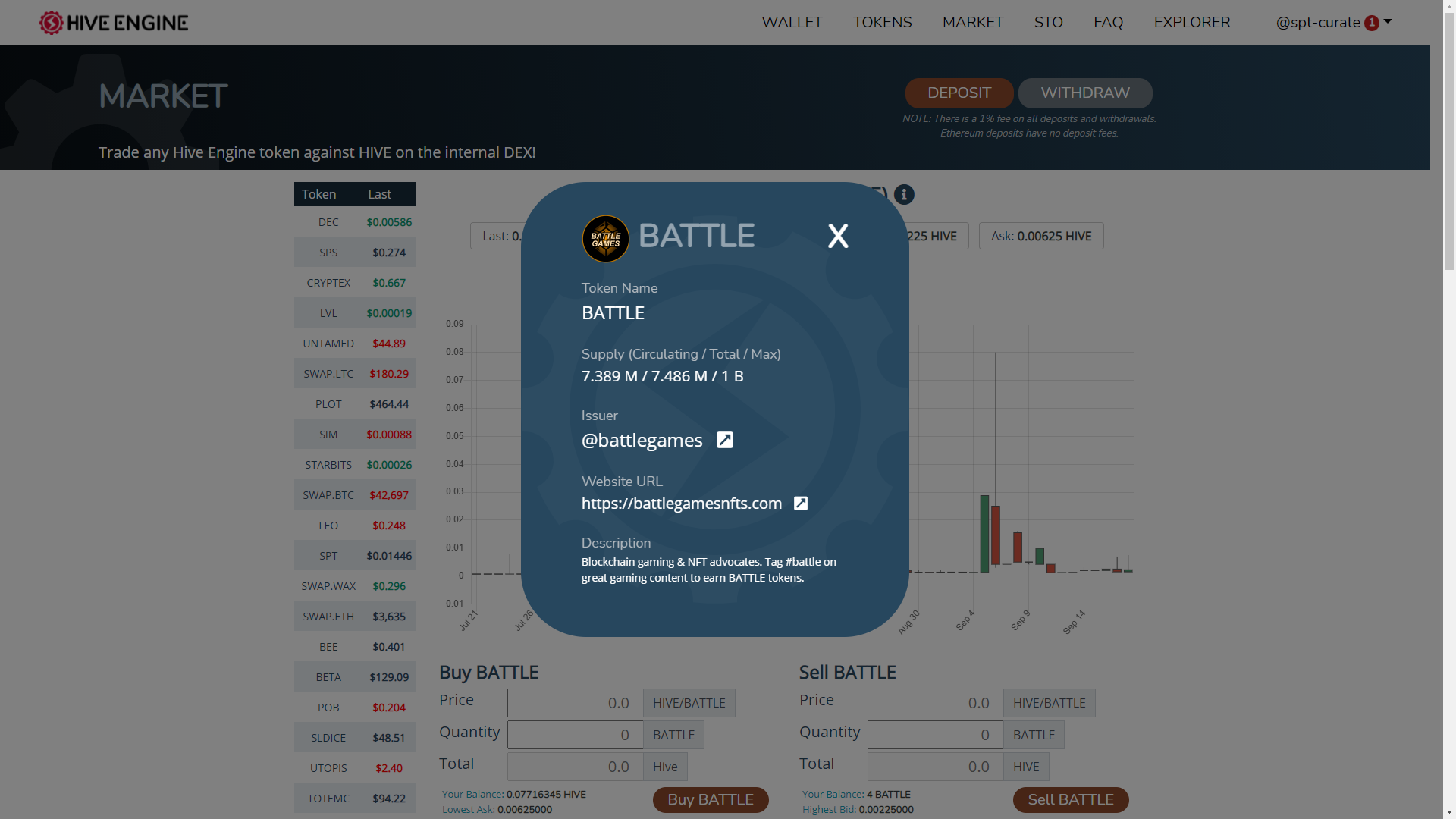
Task: Select the PLOT token row
Action: tap(355, 404)
